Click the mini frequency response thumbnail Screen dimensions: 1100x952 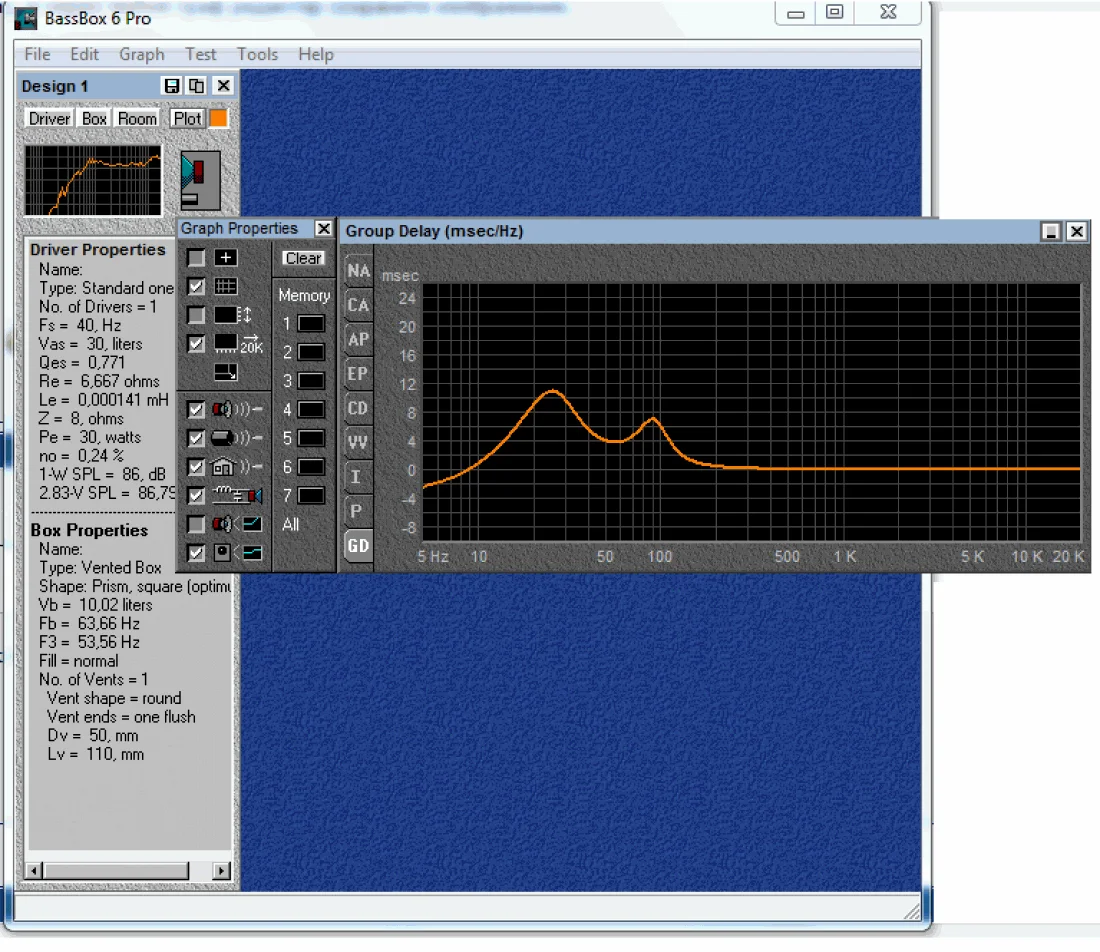point(93,181)
